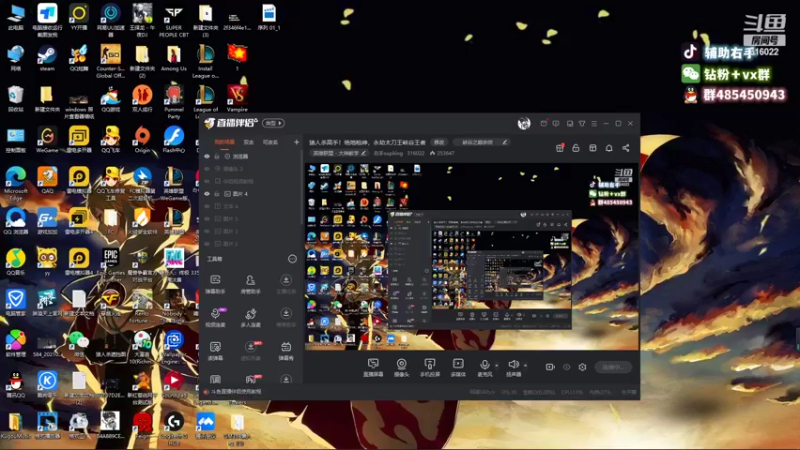800x450 pixels.
Task: Expand the microphone volume arrow
Action: click(497, 365)
